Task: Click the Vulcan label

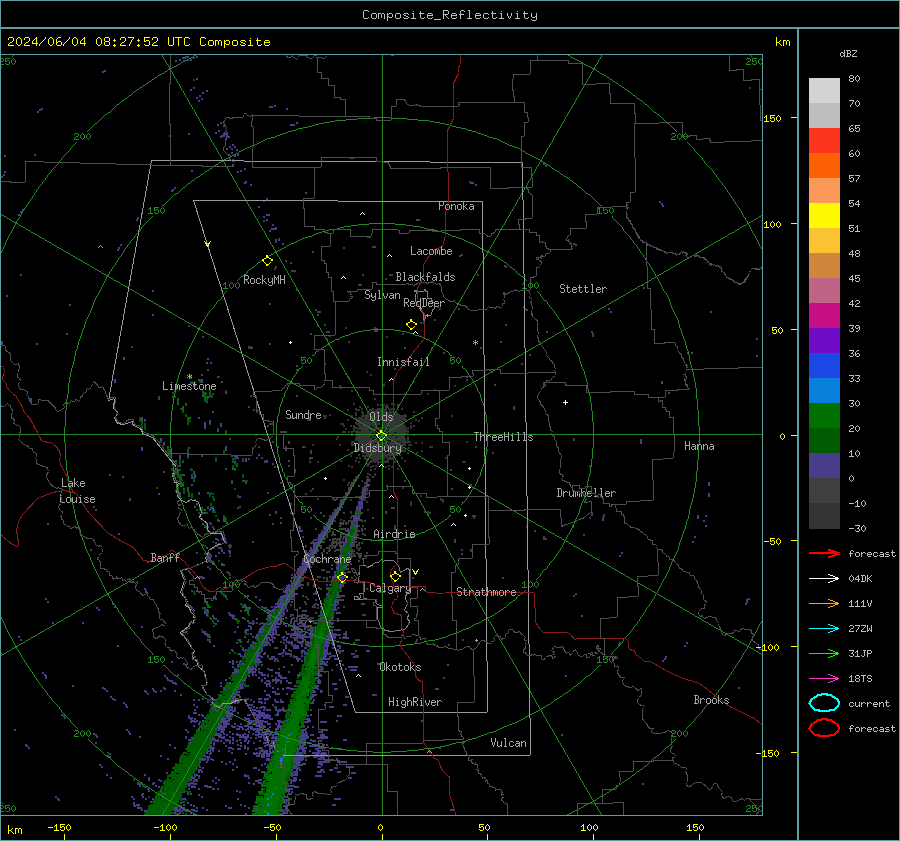Action: coord(509,743)
